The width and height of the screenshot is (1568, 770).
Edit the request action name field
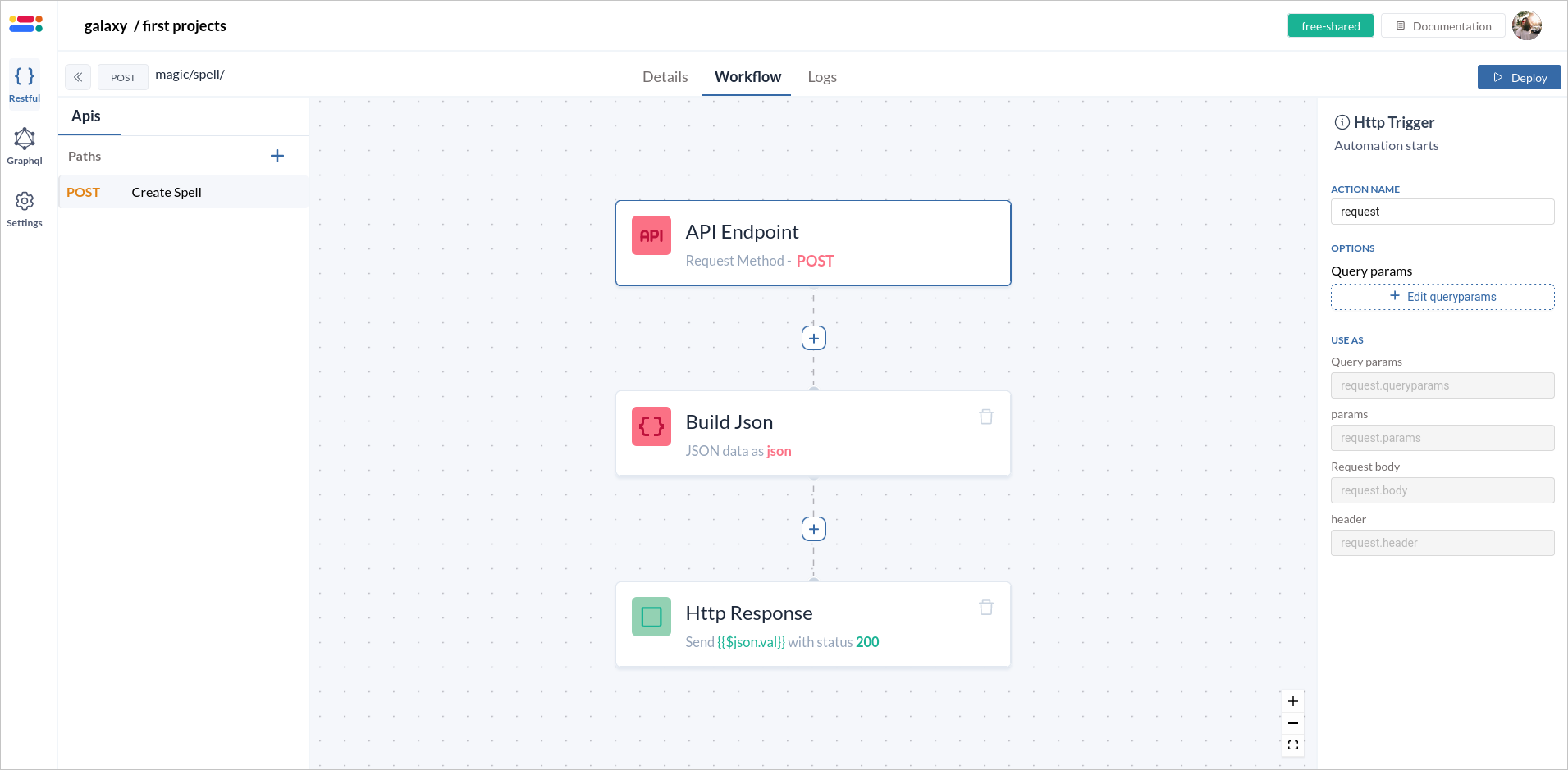[1442, 212]
